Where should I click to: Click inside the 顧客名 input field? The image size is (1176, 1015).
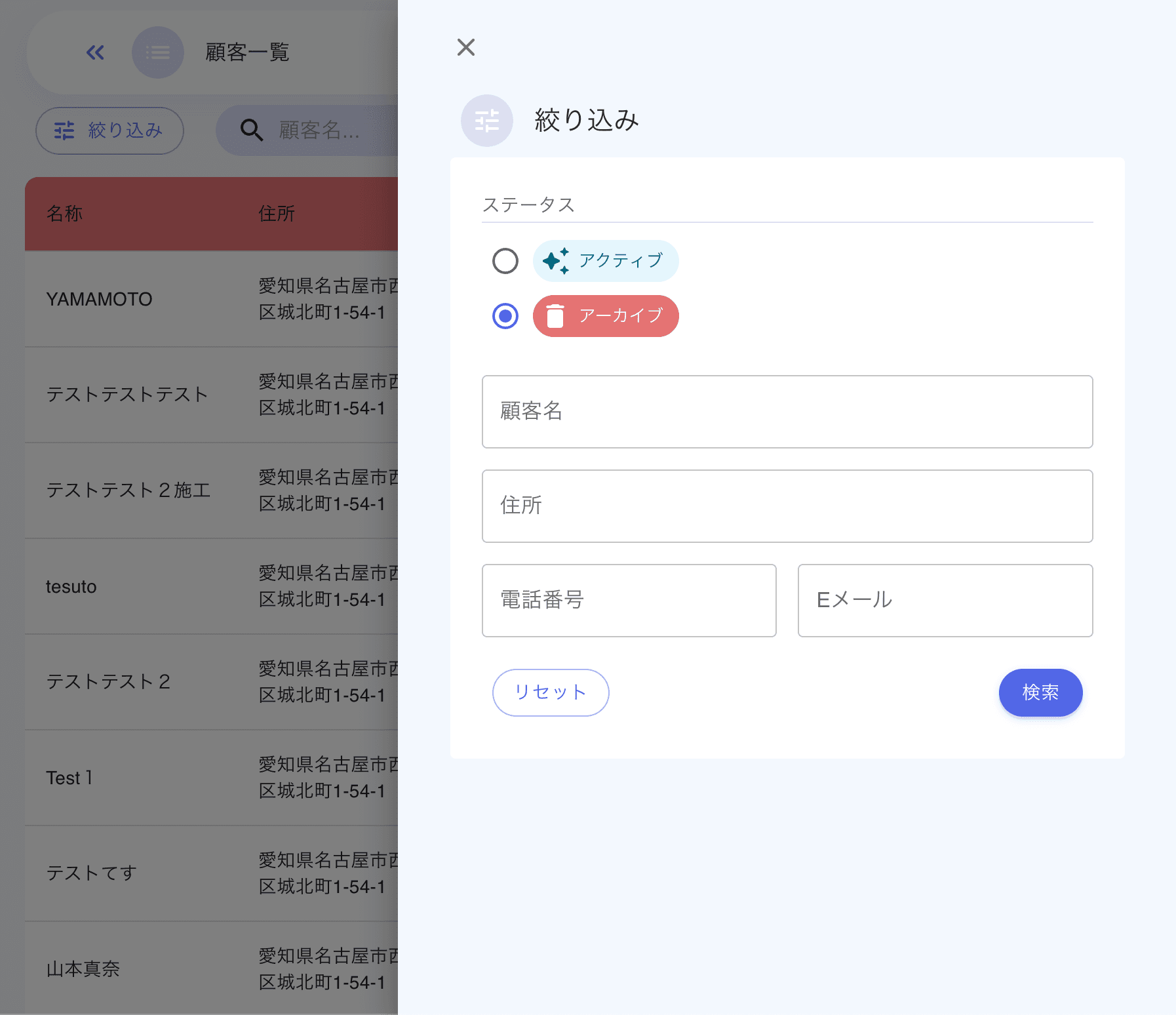click(x=787, y=412)
